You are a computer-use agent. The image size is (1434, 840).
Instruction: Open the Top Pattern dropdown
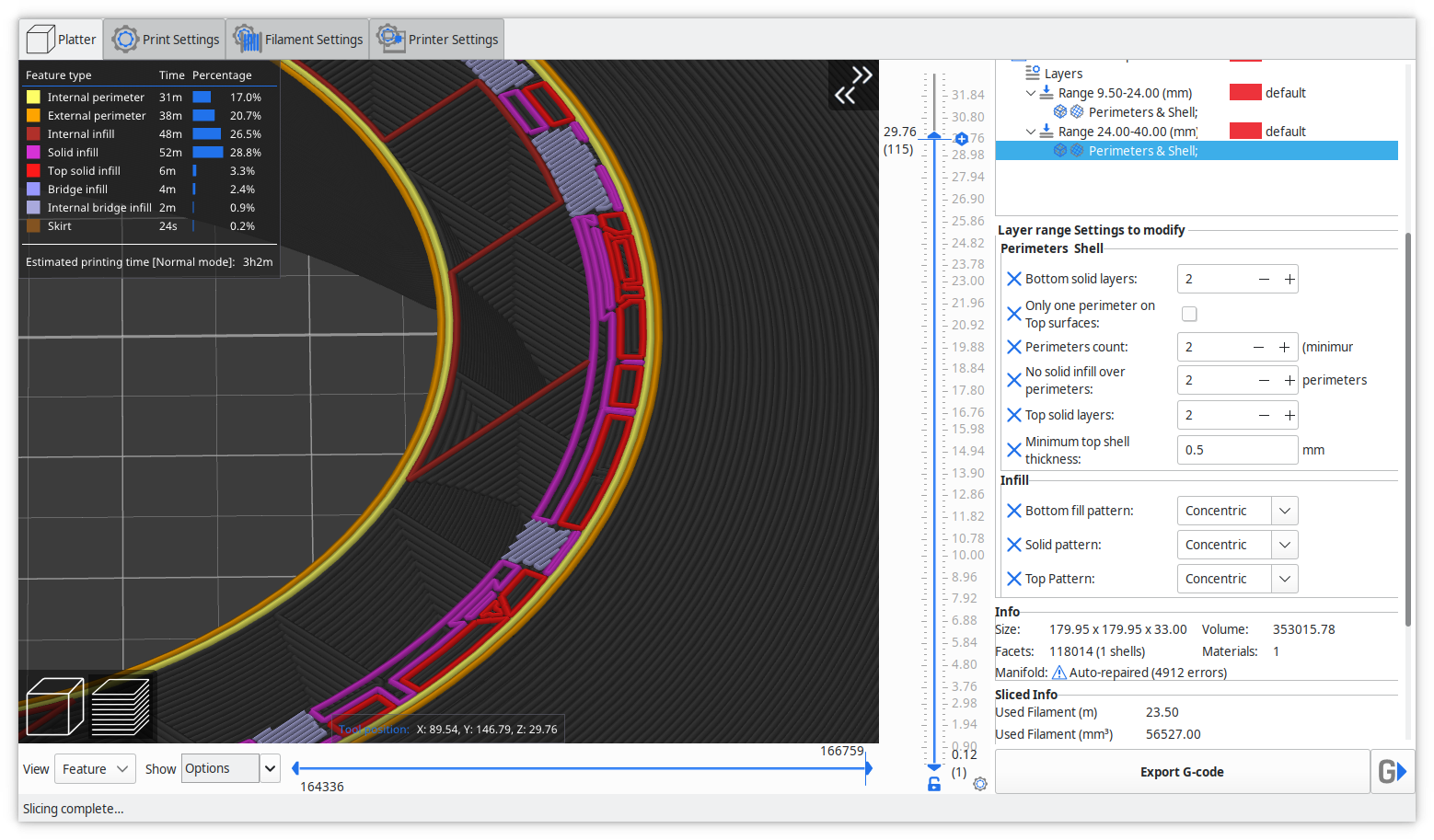point(1284,578)
